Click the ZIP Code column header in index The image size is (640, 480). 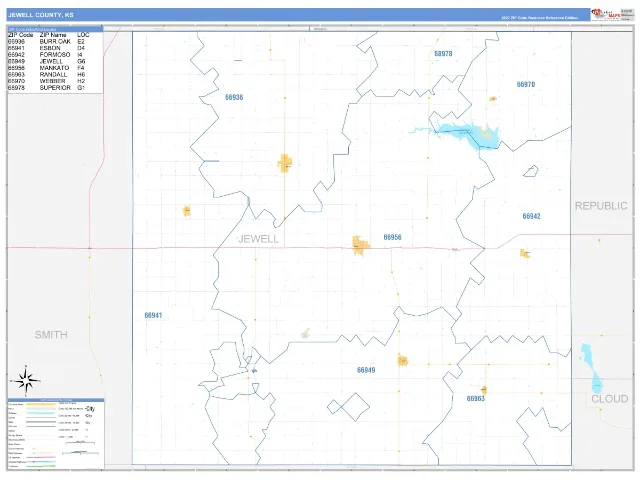[x=20, y=35]
